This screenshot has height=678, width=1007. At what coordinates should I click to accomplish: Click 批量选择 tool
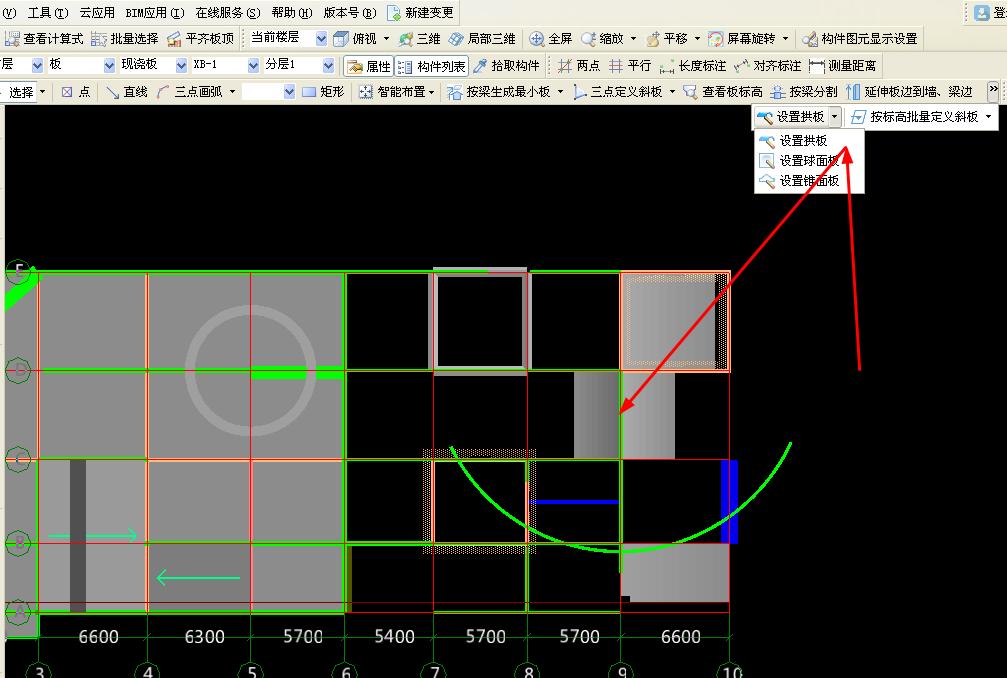coord(125,39)
